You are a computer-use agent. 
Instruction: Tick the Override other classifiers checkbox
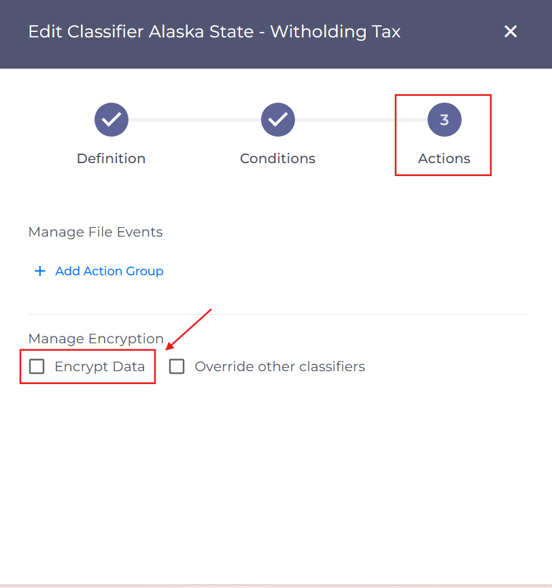point(177,366)
